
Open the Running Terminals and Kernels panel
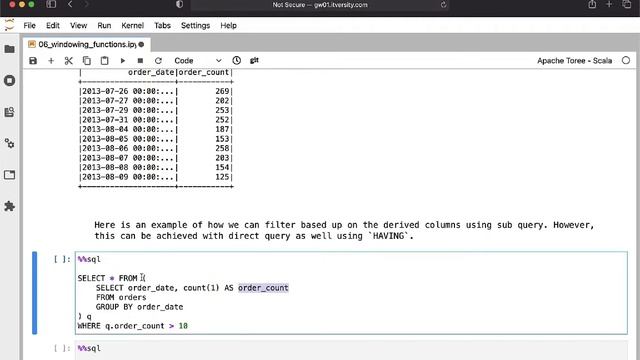point(9,80)
